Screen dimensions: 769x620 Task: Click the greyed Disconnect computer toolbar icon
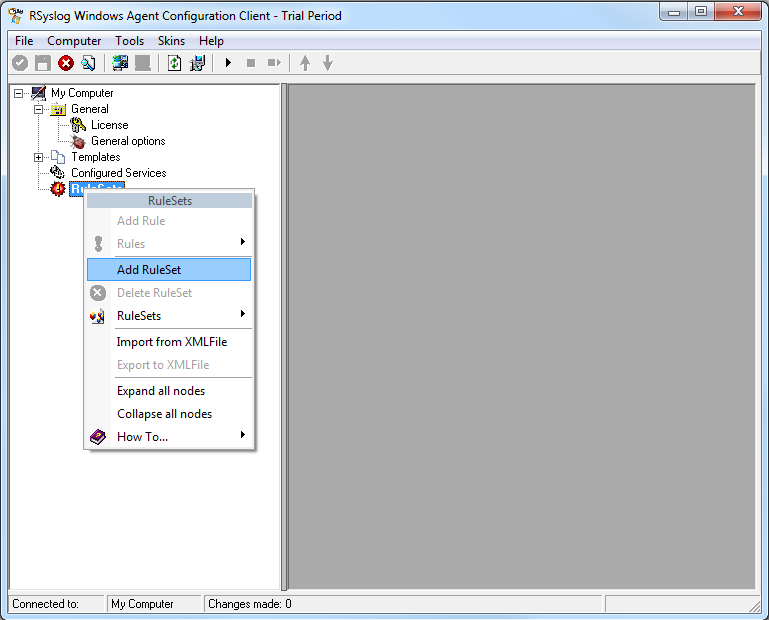(x=143, y=63)
